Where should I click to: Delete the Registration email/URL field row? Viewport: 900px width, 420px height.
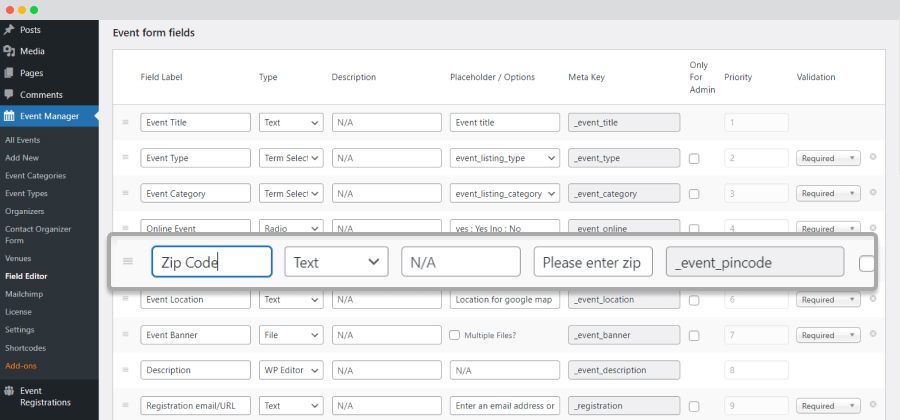point(873,405)
